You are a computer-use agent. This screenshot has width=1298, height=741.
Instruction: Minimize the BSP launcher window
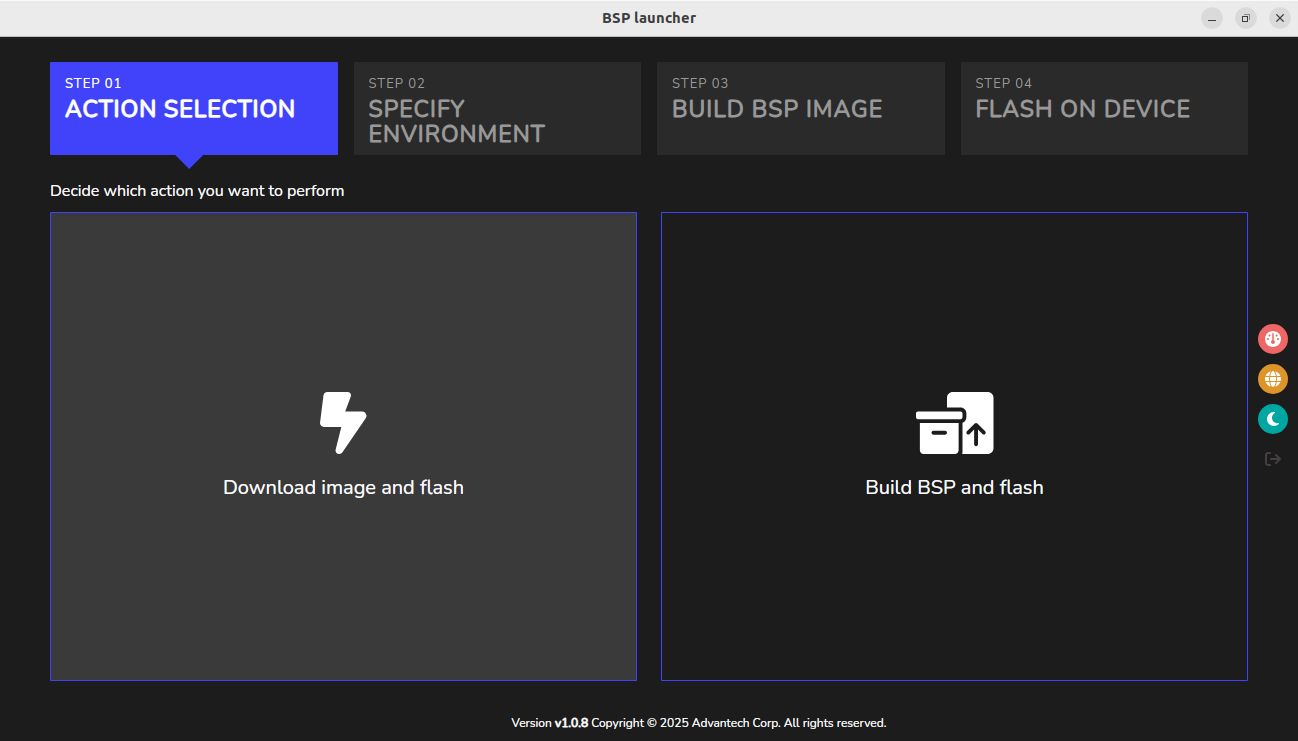[x=1212, y=18]
